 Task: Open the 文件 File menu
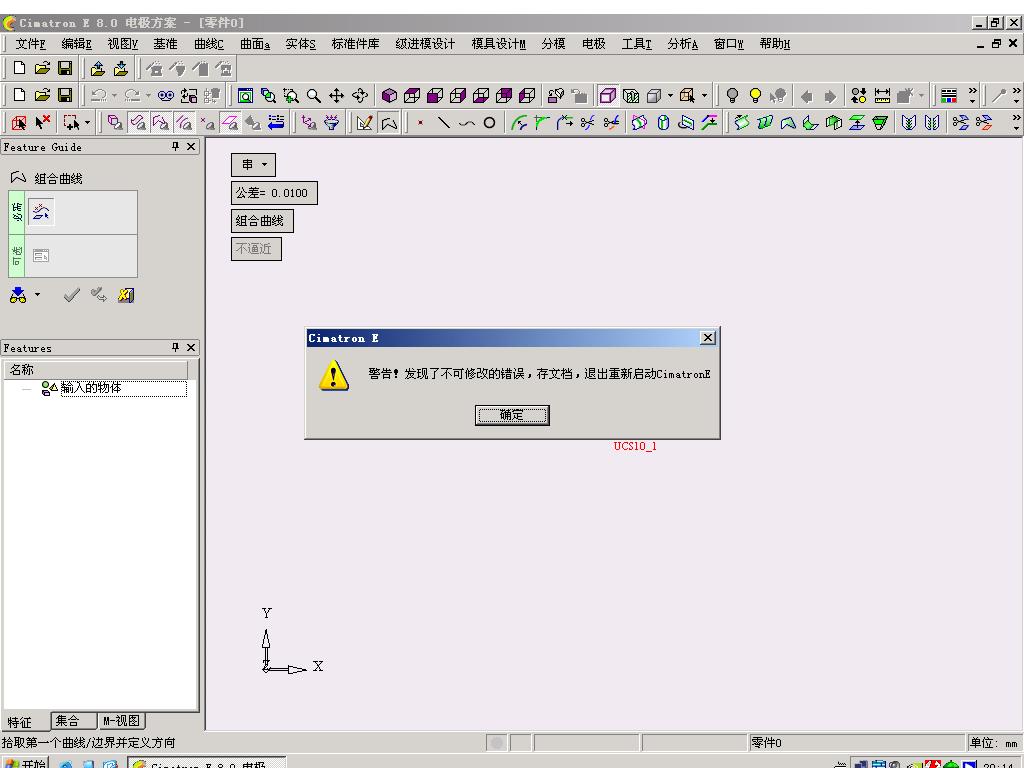[31, 44]
